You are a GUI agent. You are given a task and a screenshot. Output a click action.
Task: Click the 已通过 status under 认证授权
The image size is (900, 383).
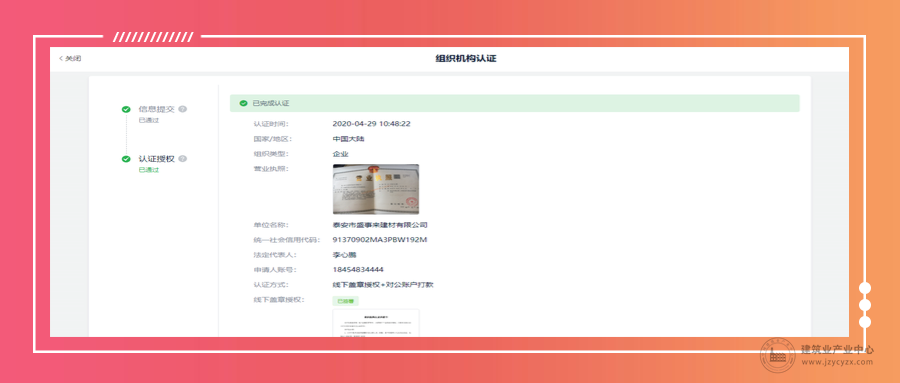tap(149, 170)
